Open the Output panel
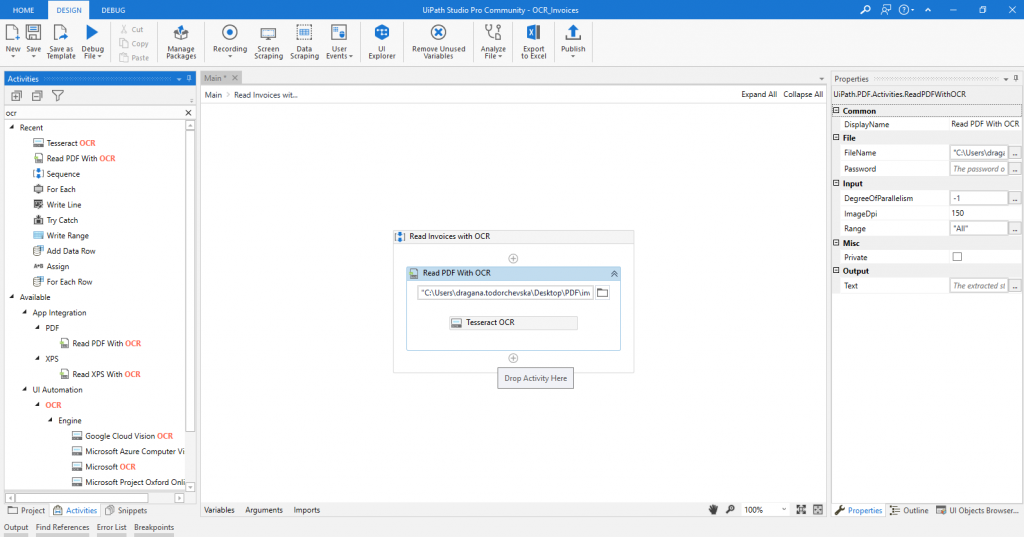 [16, 527]
